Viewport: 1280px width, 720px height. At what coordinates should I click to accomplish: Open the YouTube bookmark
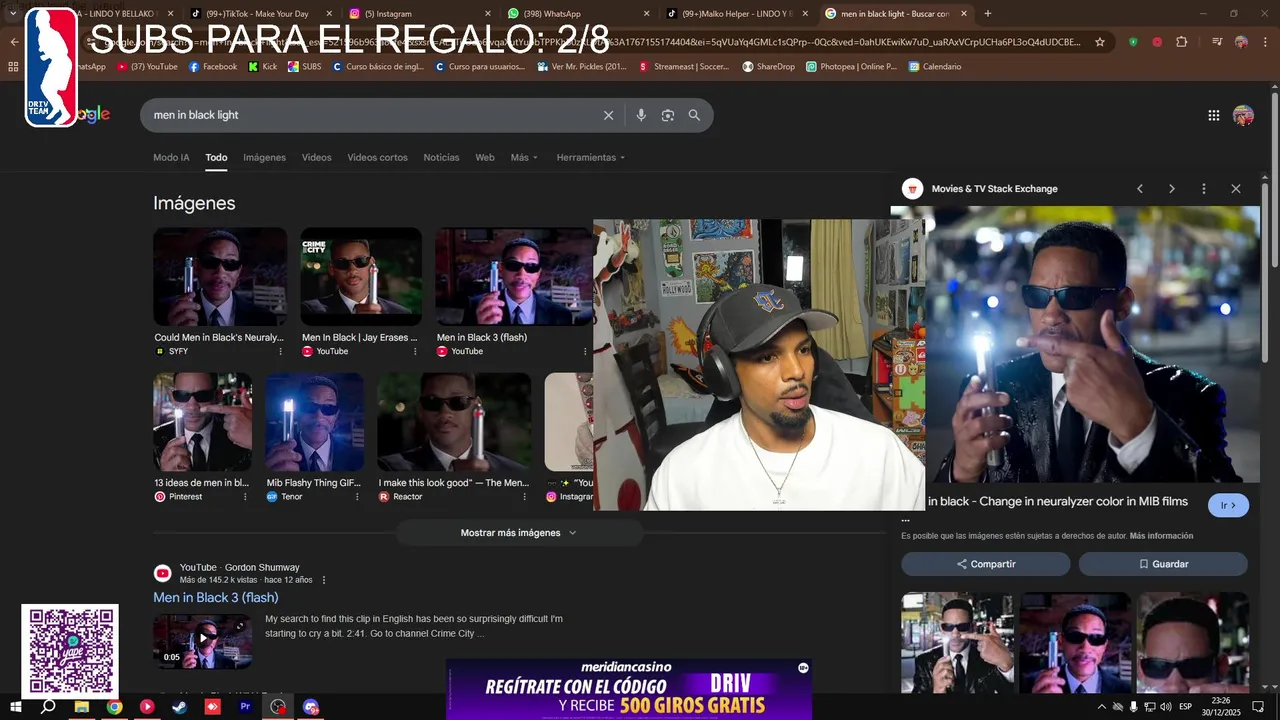[147, 67]
